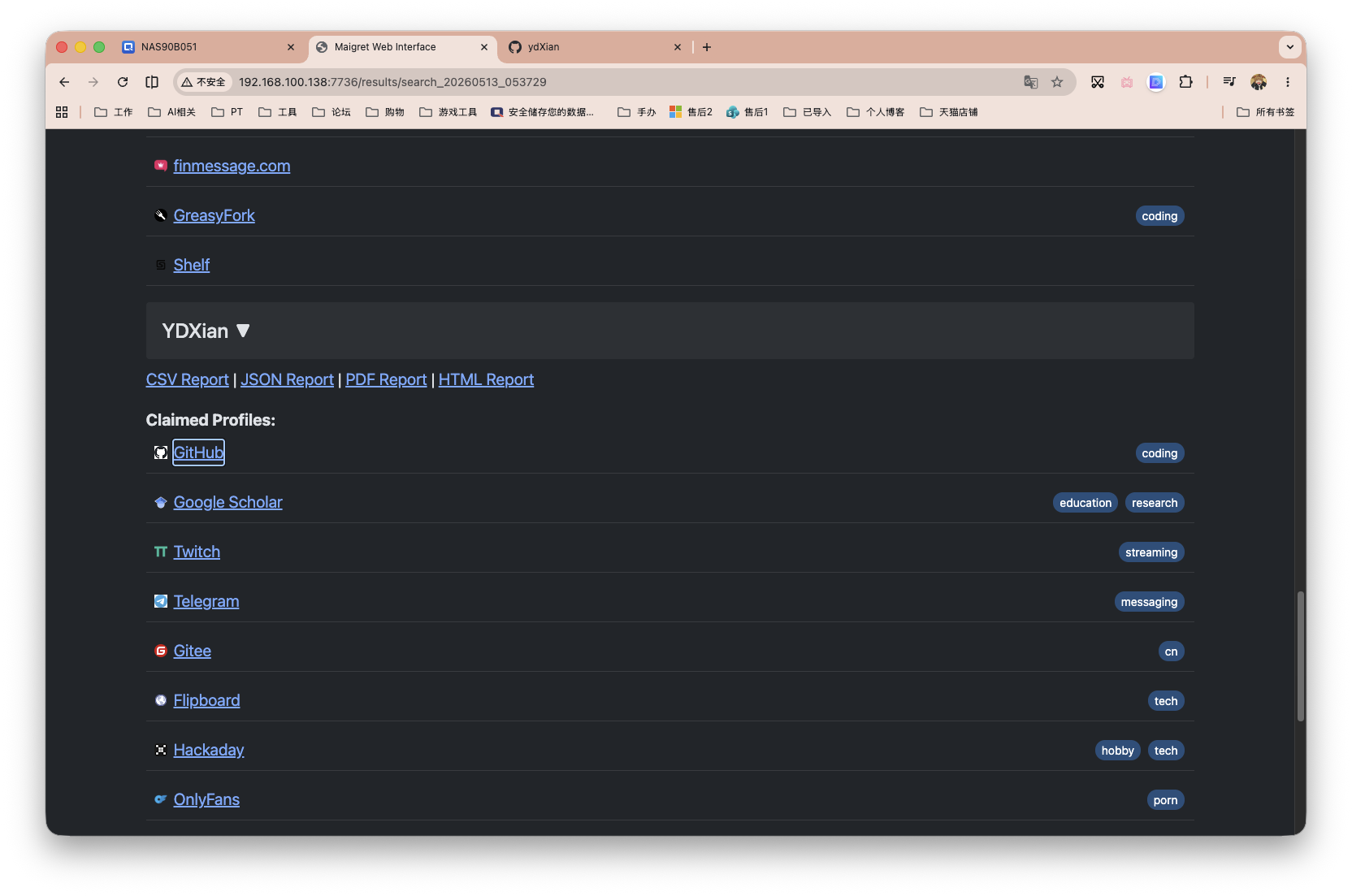This screenshot has width=1352, height=896.
Task: Click the messaging tag on Telegram row
Action: (1149, 602)
